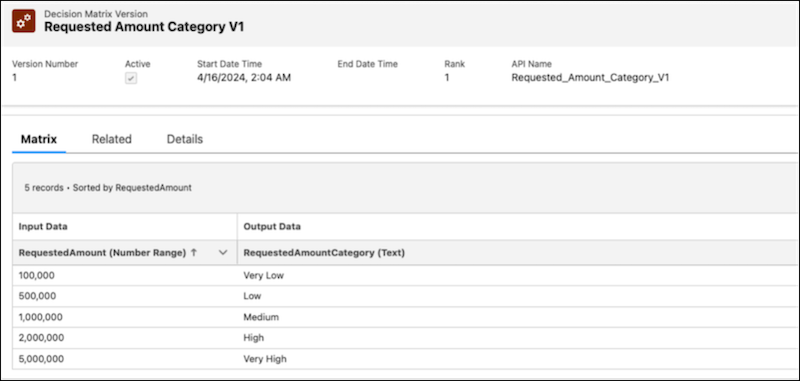Click the Low category cell
The width and height of the screenshot is (800, 381).
518,296
